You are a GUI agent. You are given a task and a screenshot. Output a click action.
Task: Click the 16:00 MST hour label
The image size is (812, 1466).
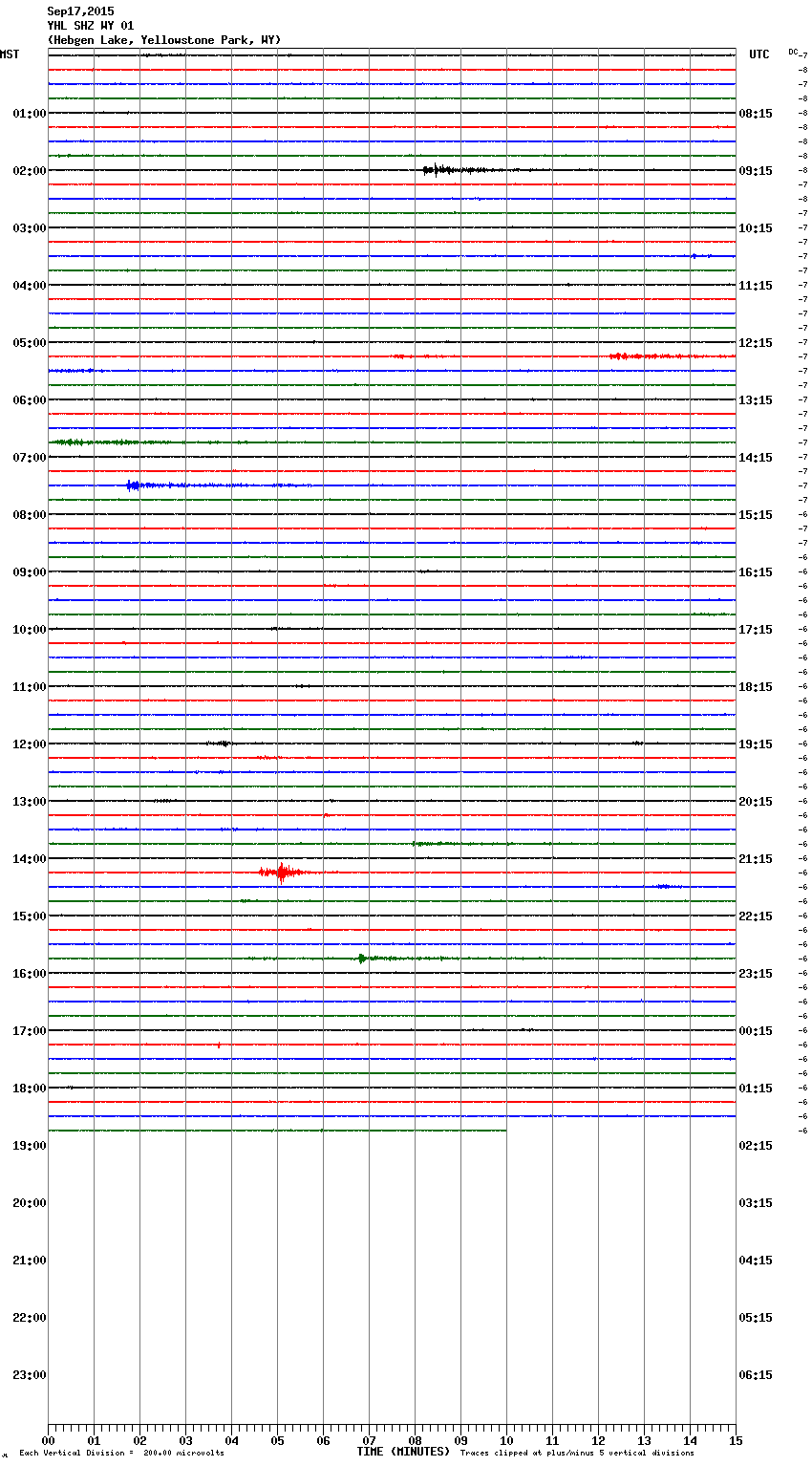29,974
